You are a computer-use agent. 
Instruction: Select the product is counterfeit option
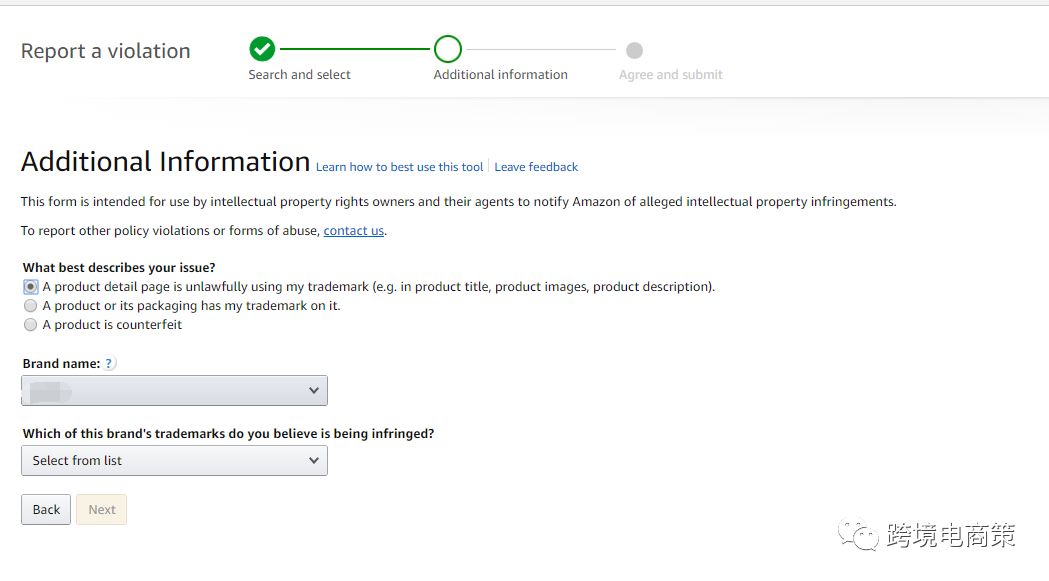click(x=30, y=325)
